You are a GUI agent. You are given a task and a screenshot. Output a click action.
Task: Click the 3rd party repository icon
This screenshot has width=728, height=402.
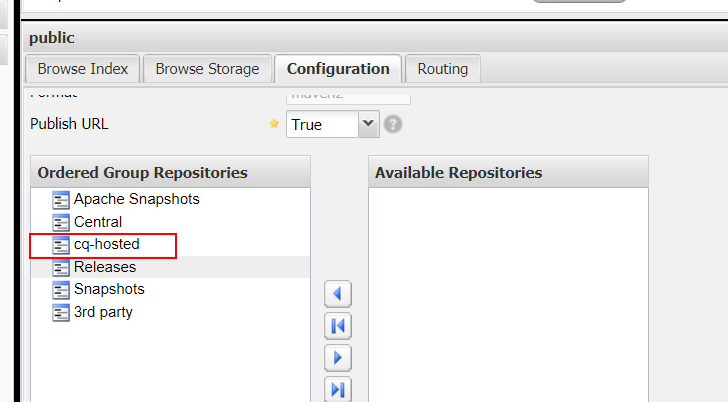coord(60,312)
